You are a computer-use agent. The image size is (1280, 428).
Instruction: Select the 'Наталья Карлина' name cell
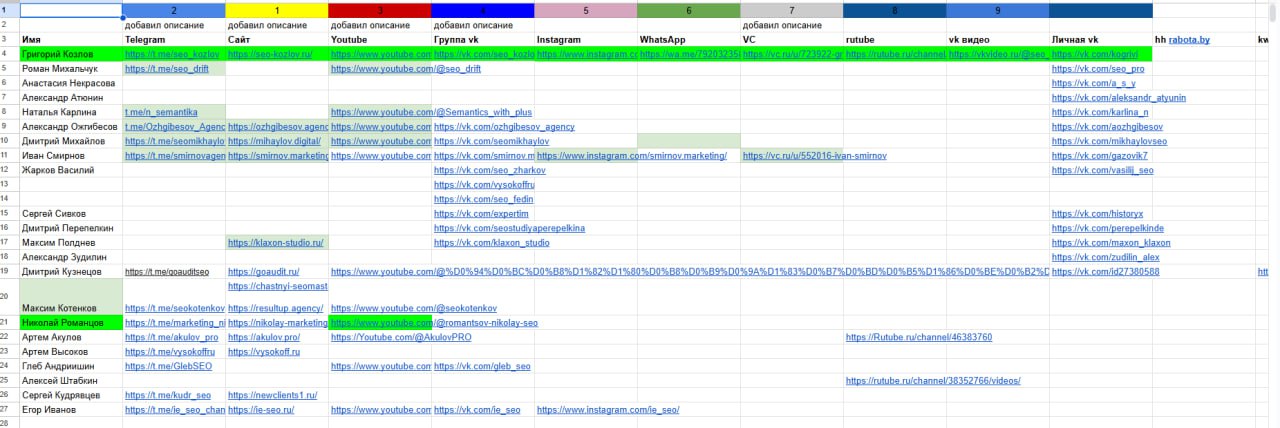(71, 112)
